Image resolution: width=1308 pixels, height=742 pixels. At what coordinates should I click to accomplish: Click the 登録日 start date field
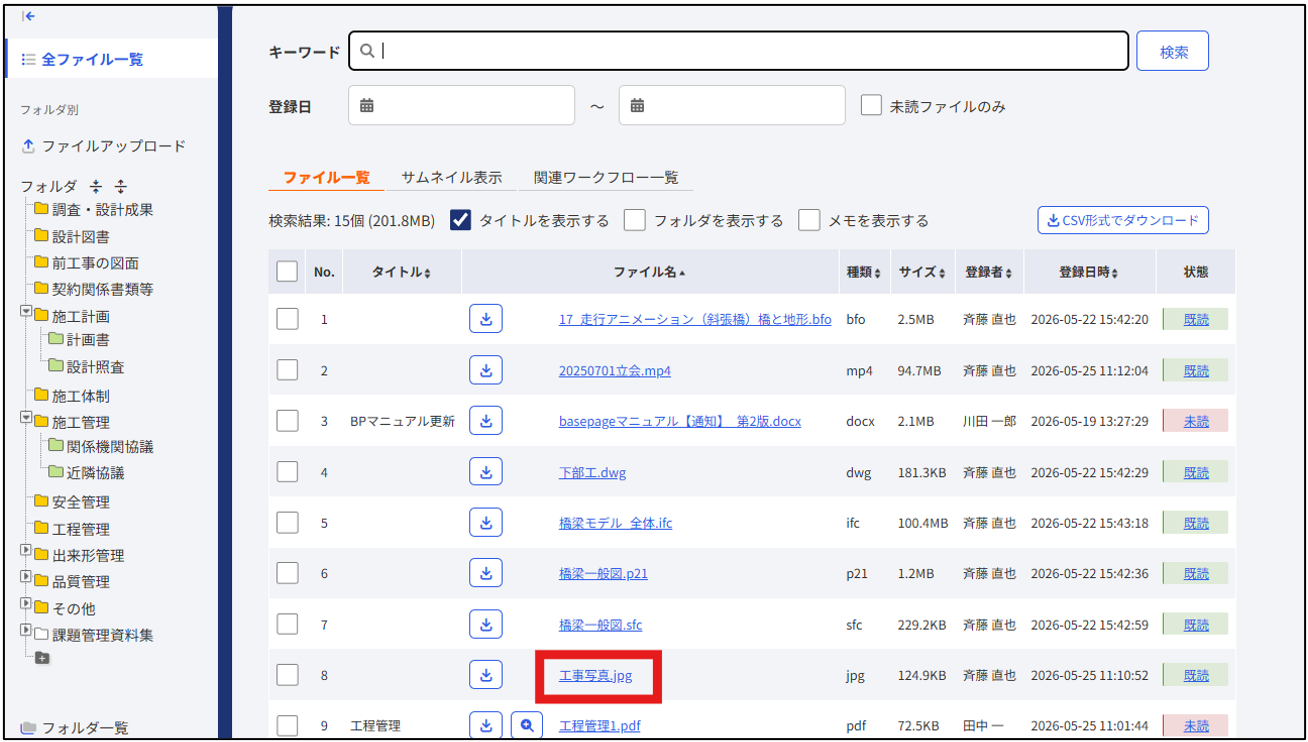coord(462,105)
